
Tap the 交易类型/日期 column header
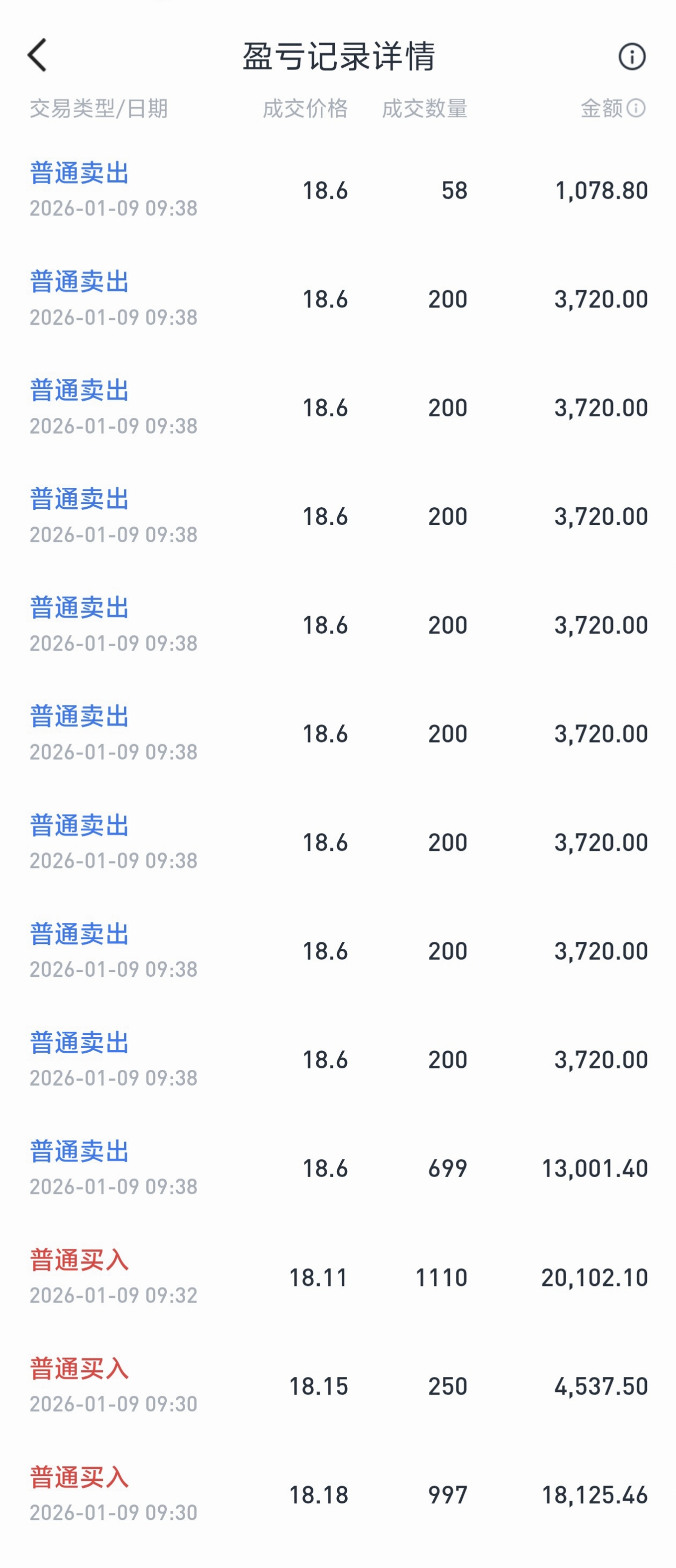98,108
